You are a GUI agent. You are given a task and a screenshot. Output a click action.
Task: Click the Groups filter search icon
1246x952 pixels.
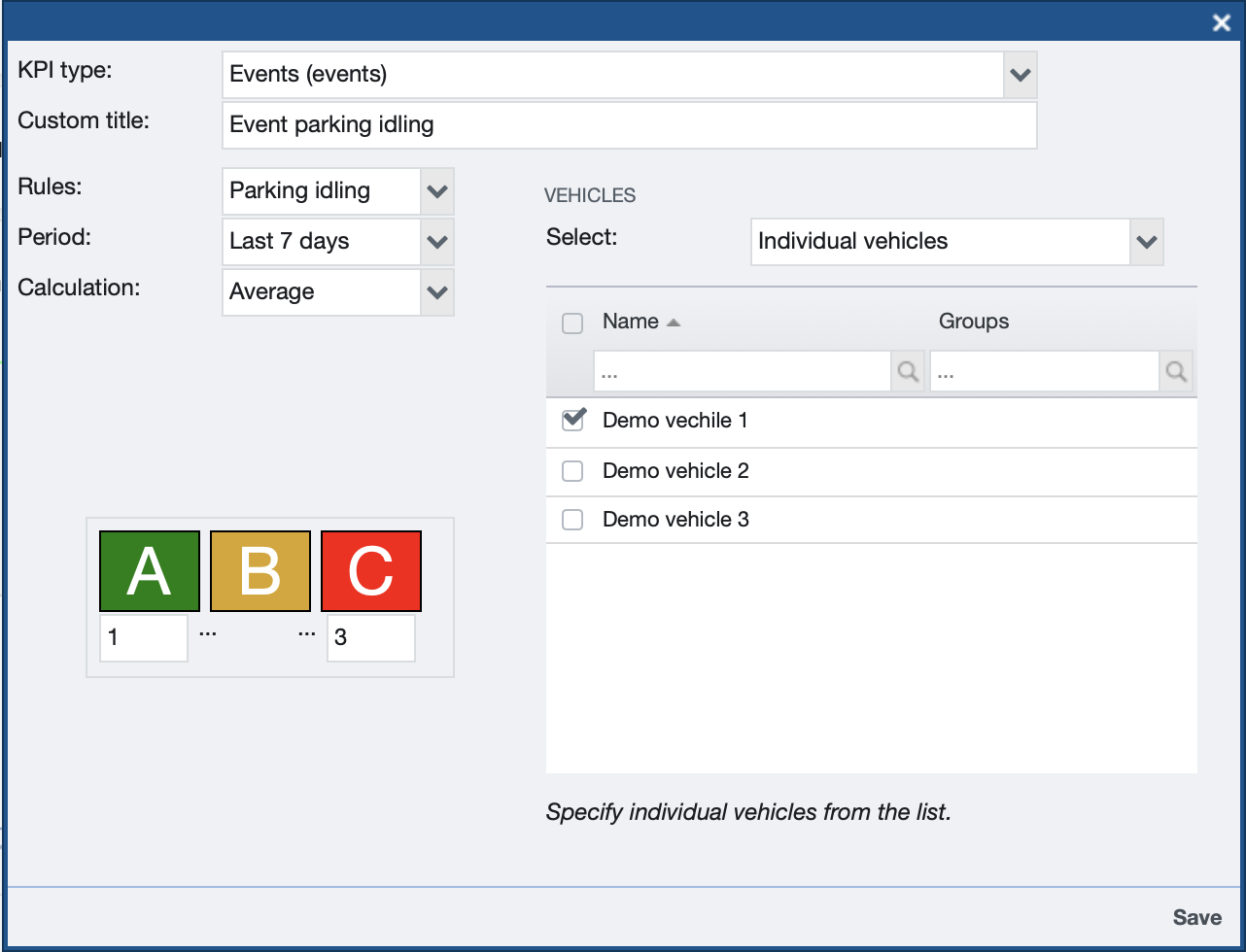click(x=1176, y=371)
